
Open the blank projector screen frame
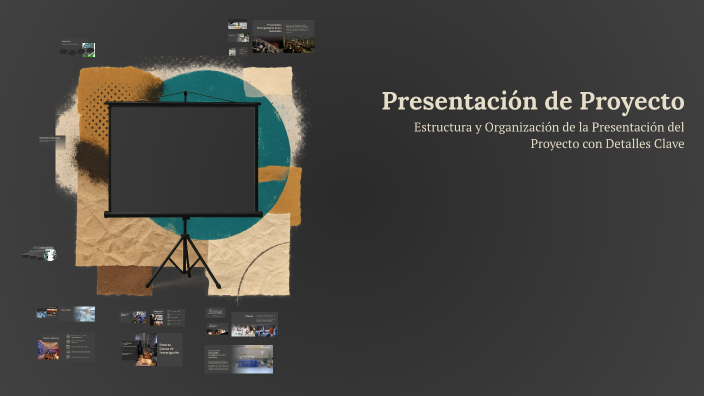(183, 159)
